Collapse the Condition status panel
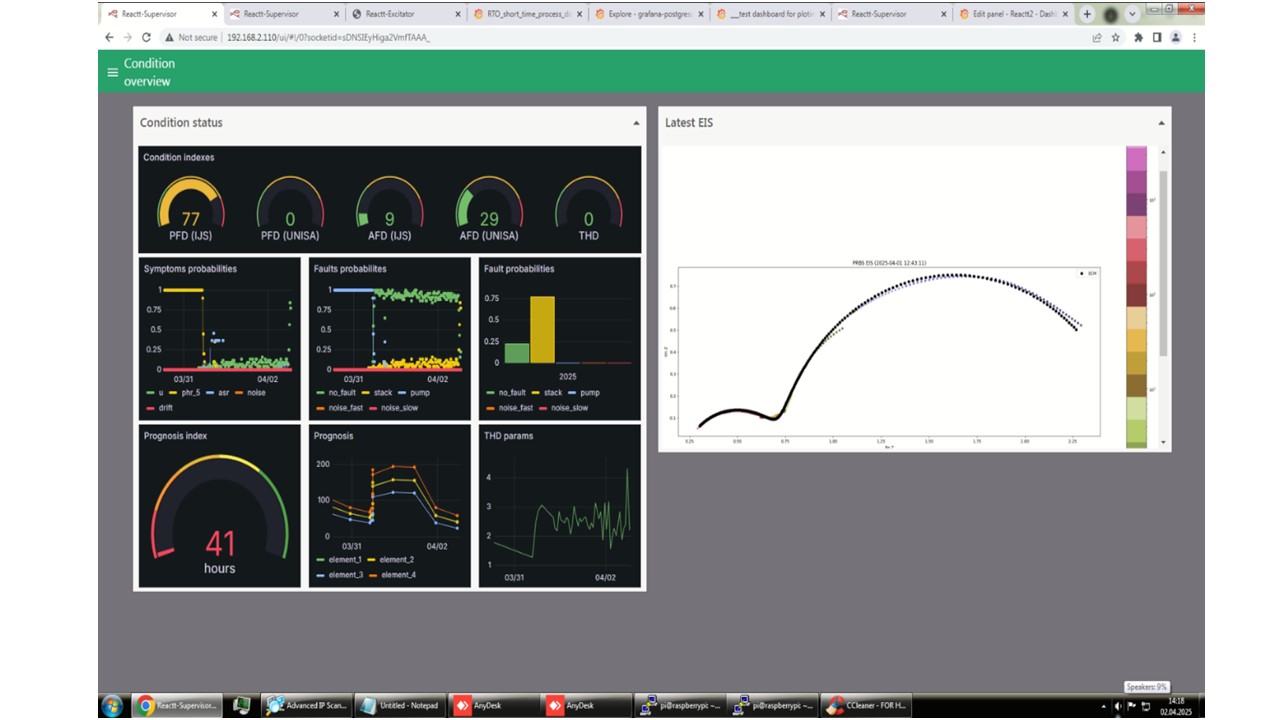This screenshot has height=720, width=1280. [x=636, y=123]
